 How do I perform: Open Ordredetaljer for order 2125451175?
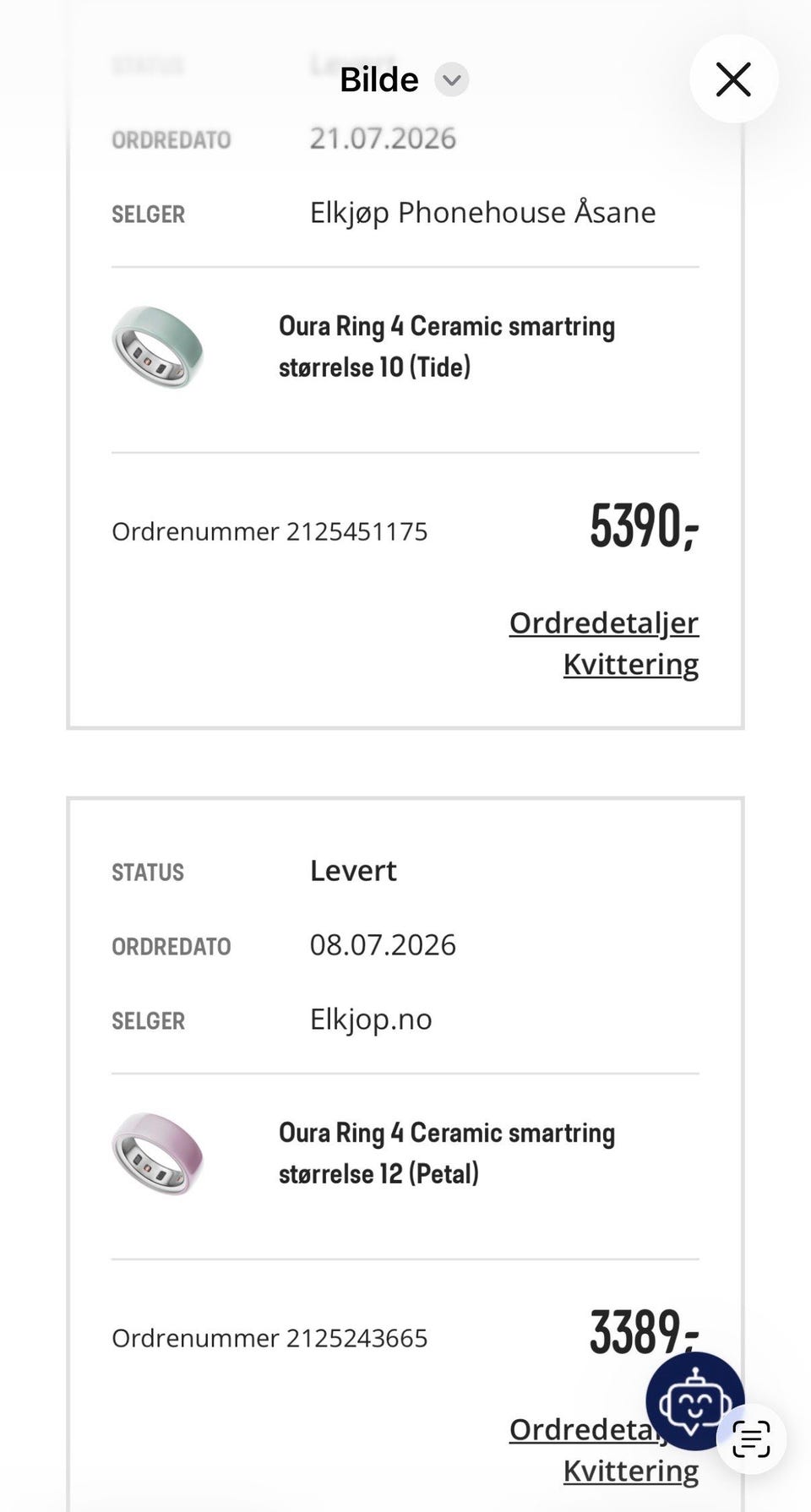point(604,623)
